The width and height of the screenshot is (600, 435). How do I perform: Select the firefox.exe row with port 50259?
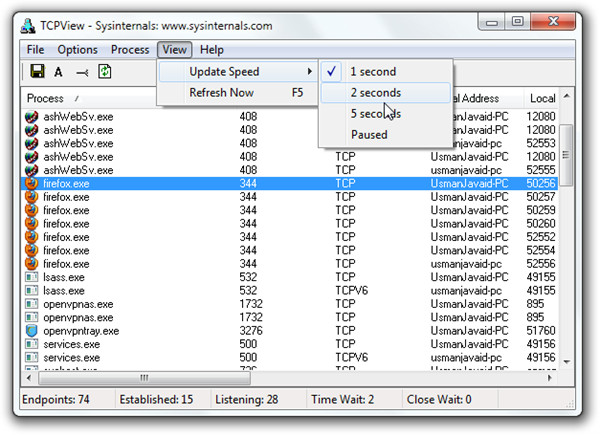(x=290, y=210)
